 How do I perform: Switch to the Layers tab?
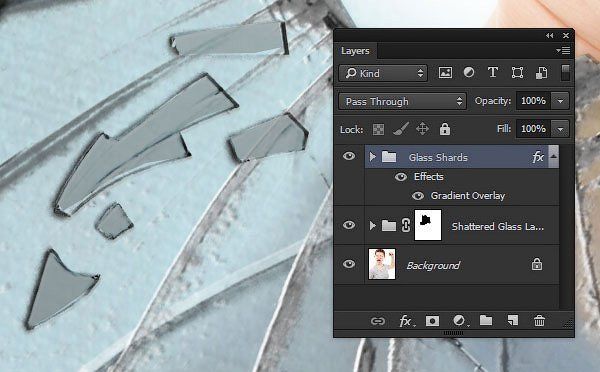[x=355, y=51]
